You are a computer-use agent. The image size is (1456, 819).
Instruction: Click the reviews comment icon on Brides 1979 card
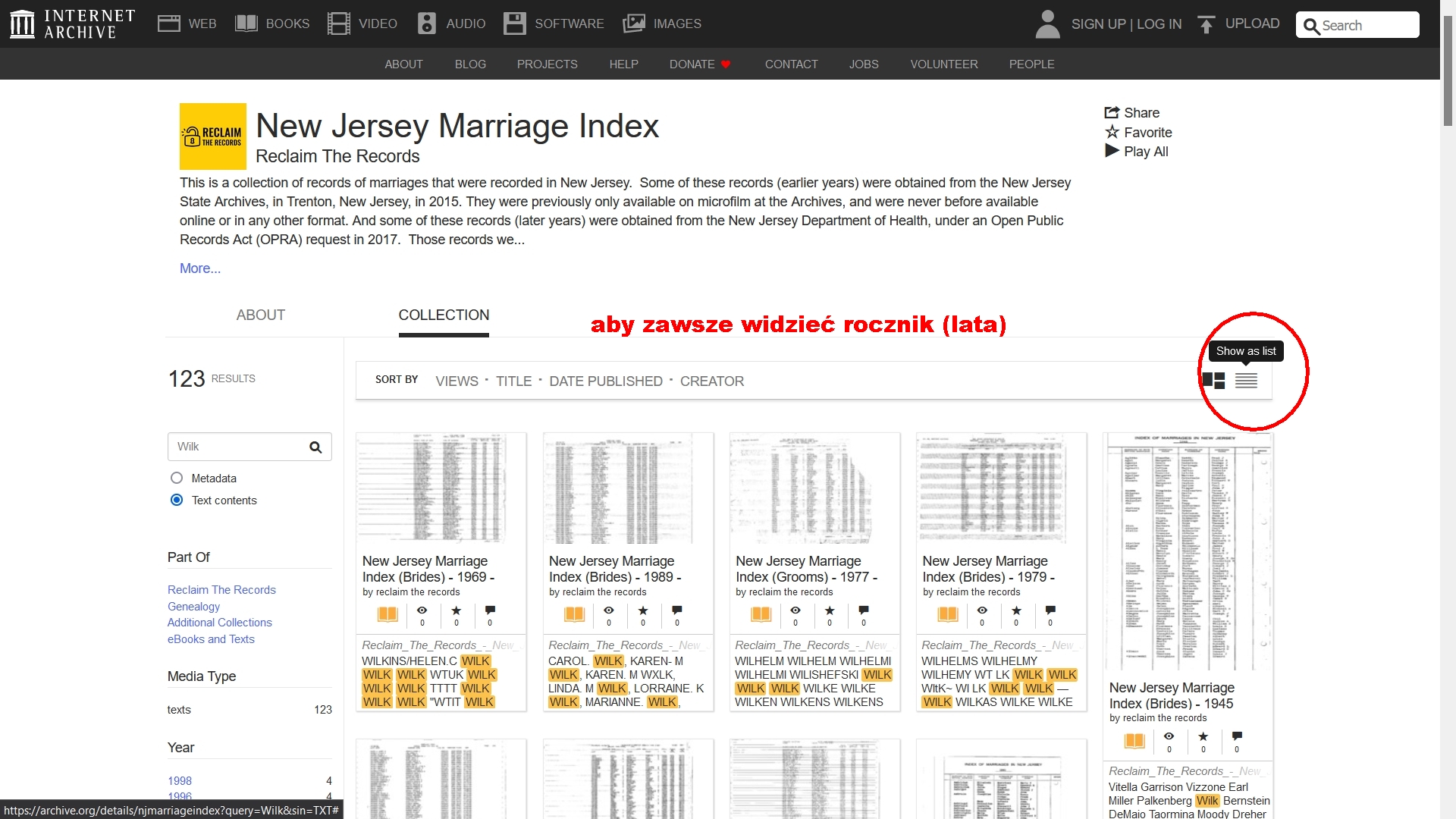[x=1050, y=610]
